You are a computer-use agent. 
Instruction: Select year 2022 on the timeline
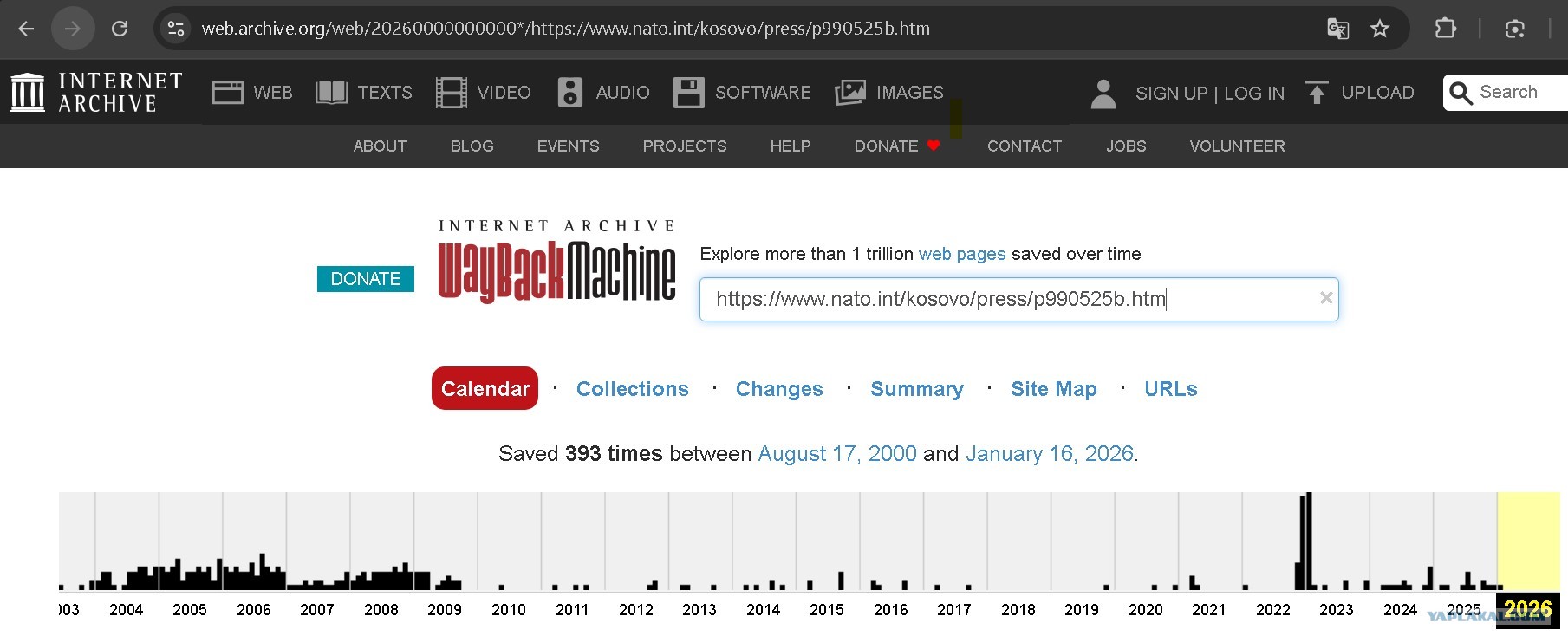[1273, 610]
